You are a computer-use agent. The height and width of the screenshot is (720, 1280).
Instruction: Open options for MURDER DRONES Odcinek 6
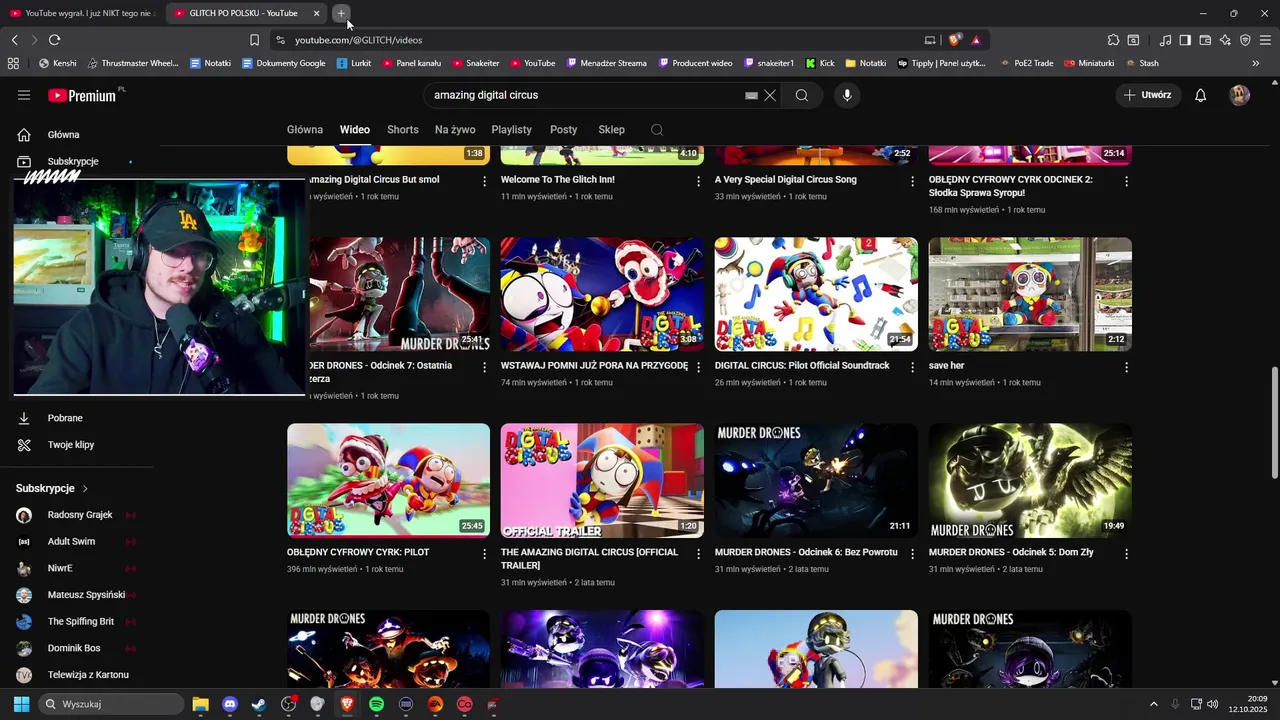(x=912, y=553)
